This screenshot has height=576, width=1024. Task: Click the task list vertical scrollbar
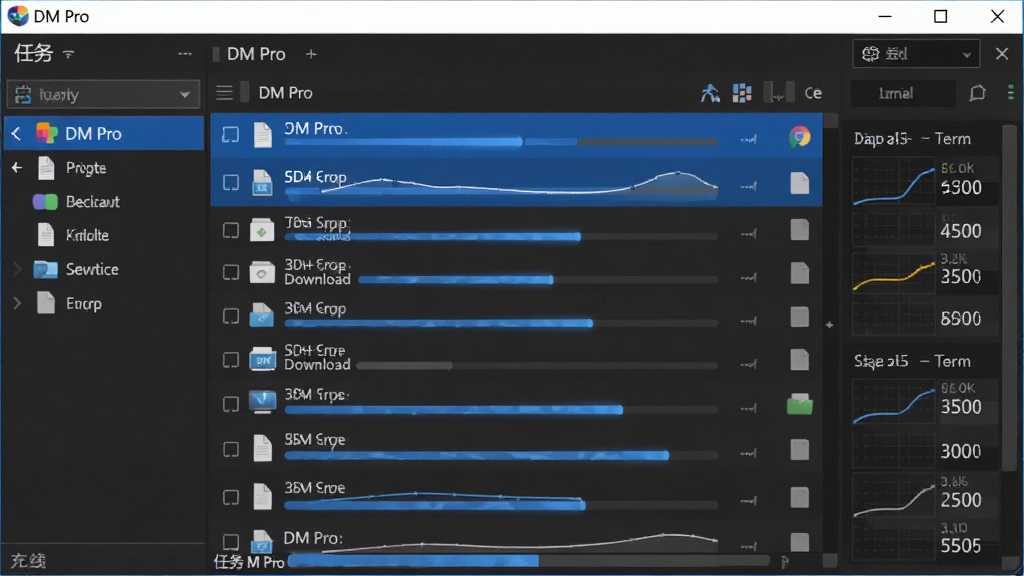[830, 120]
